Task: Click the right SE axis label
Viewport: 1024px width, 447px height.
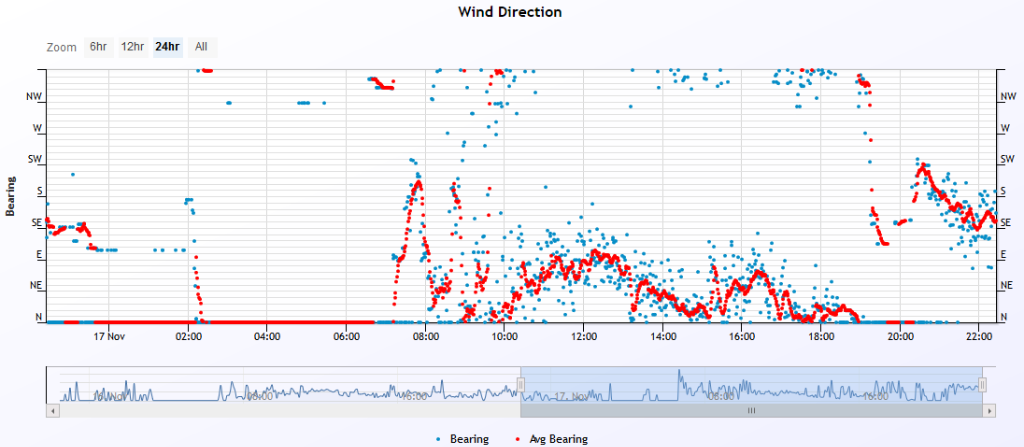Action: (x=1006, y=223)
